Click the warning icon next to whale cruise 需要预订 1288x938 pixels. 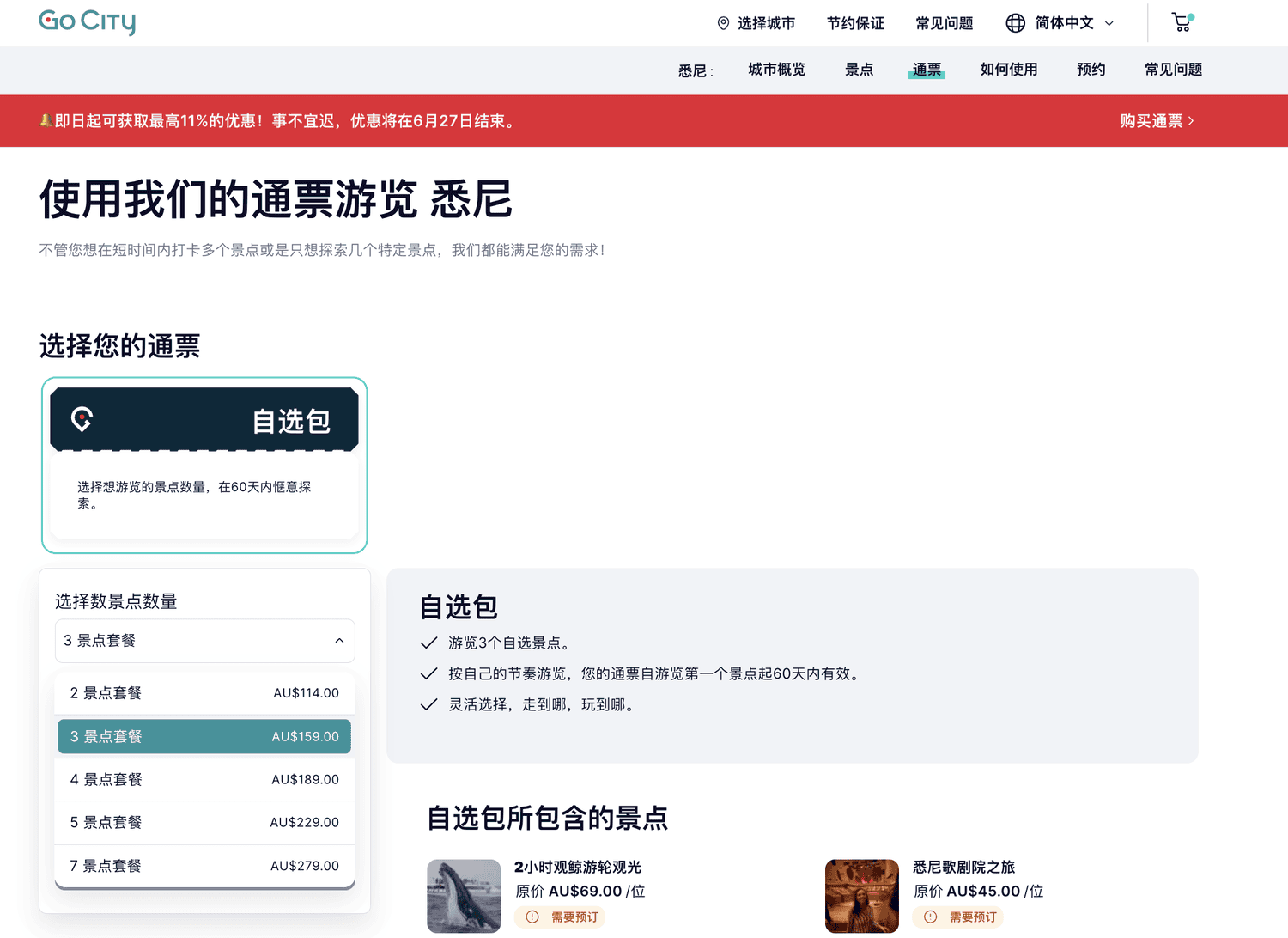532,917
